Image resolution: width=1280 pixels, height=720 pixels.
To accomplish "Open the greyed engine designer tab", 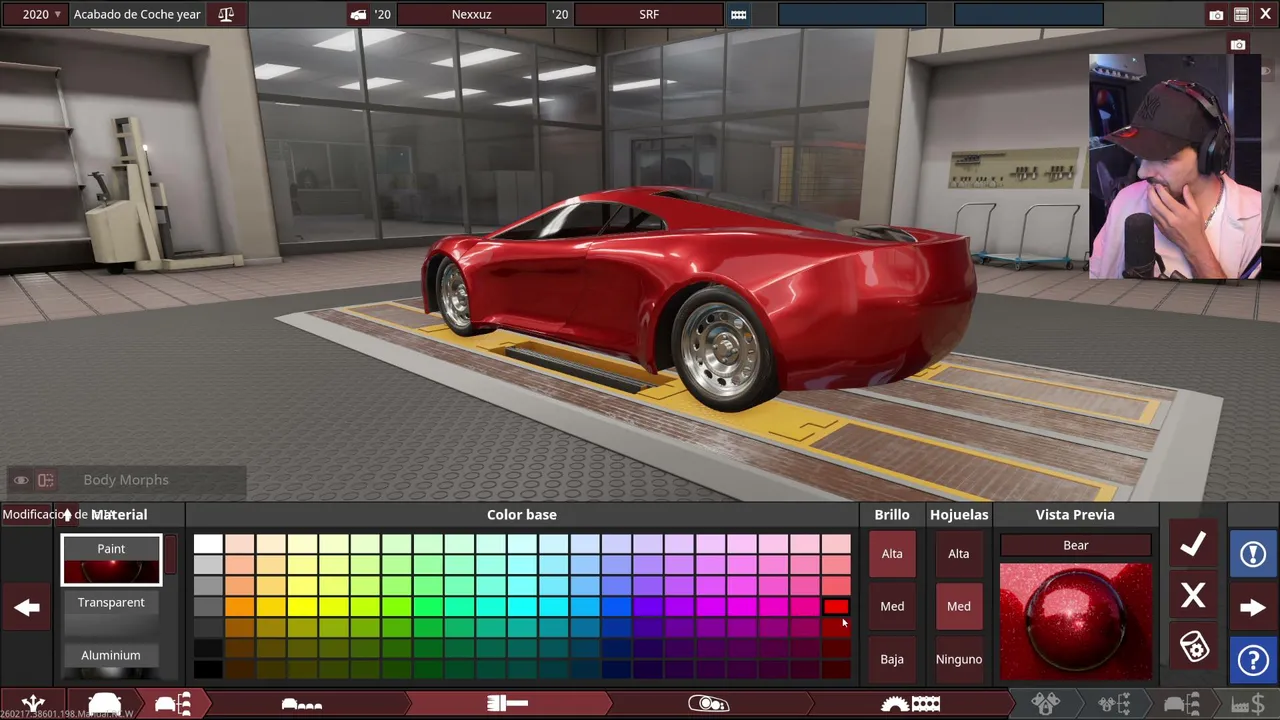I will [x=1046, y=704].
